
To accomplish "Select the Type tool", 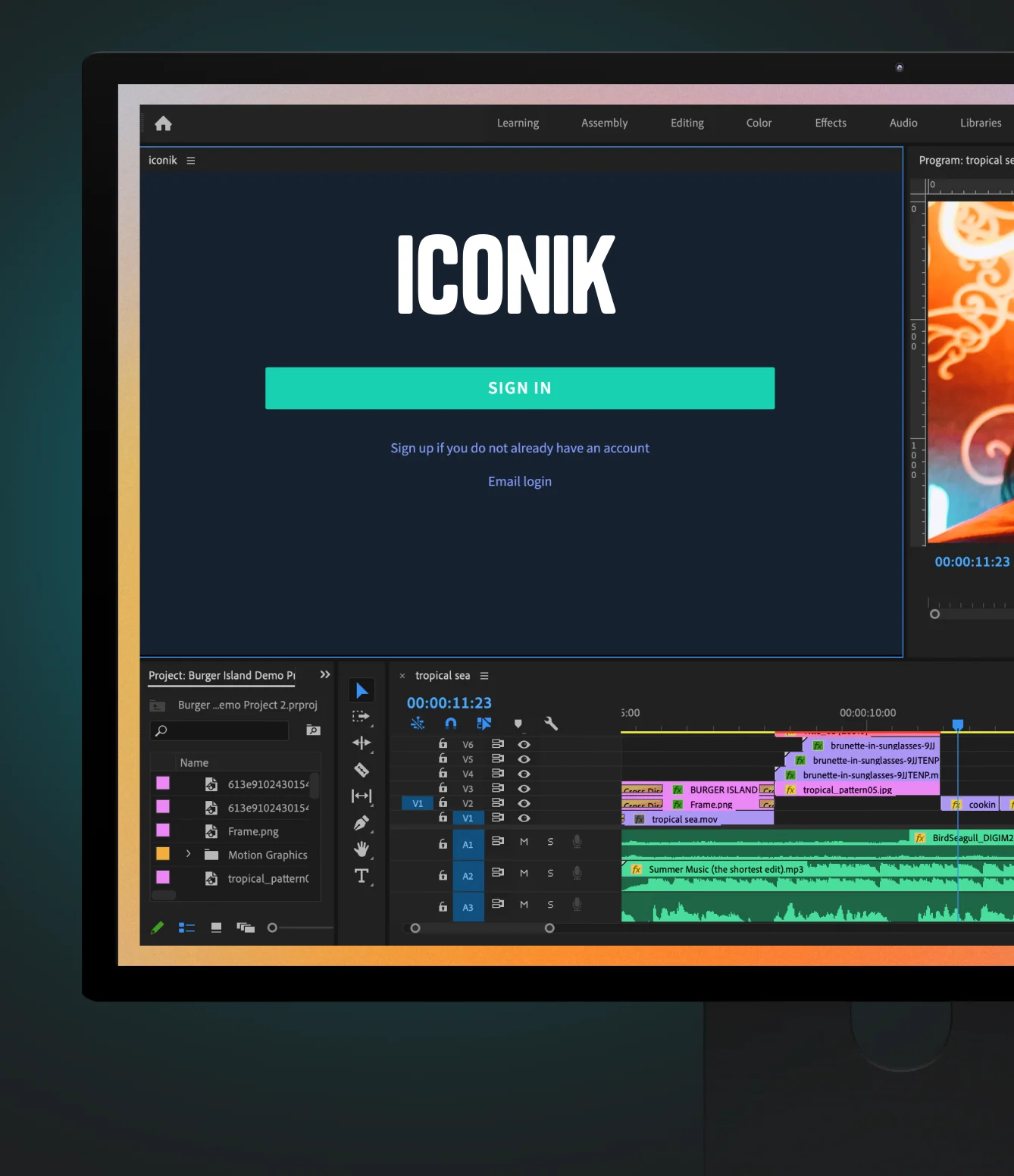I will pos(361,876).
